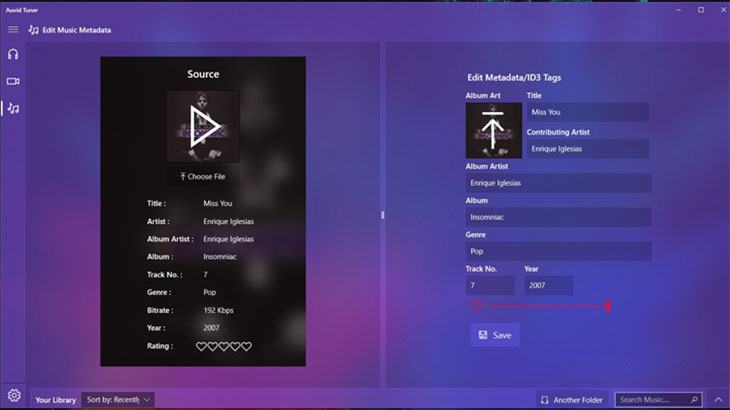Play the source track preview
The image size is (730, 410).
[x=203, y=126]
